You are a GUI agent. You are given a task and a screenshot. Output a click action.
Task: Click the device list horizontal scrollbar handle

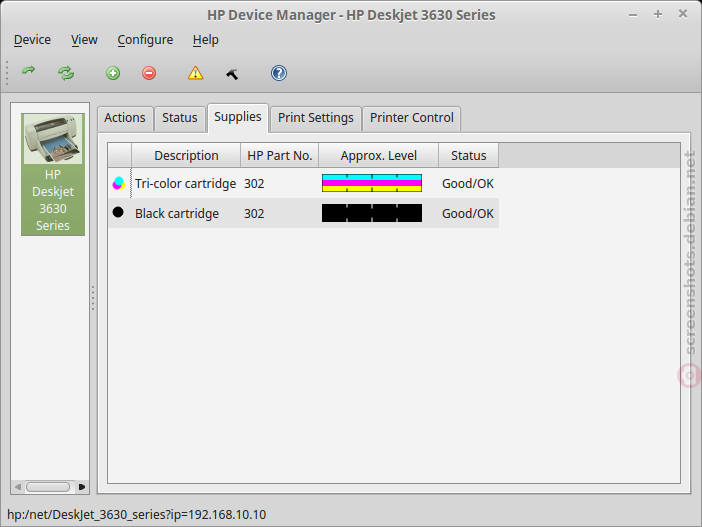[48, 487]
